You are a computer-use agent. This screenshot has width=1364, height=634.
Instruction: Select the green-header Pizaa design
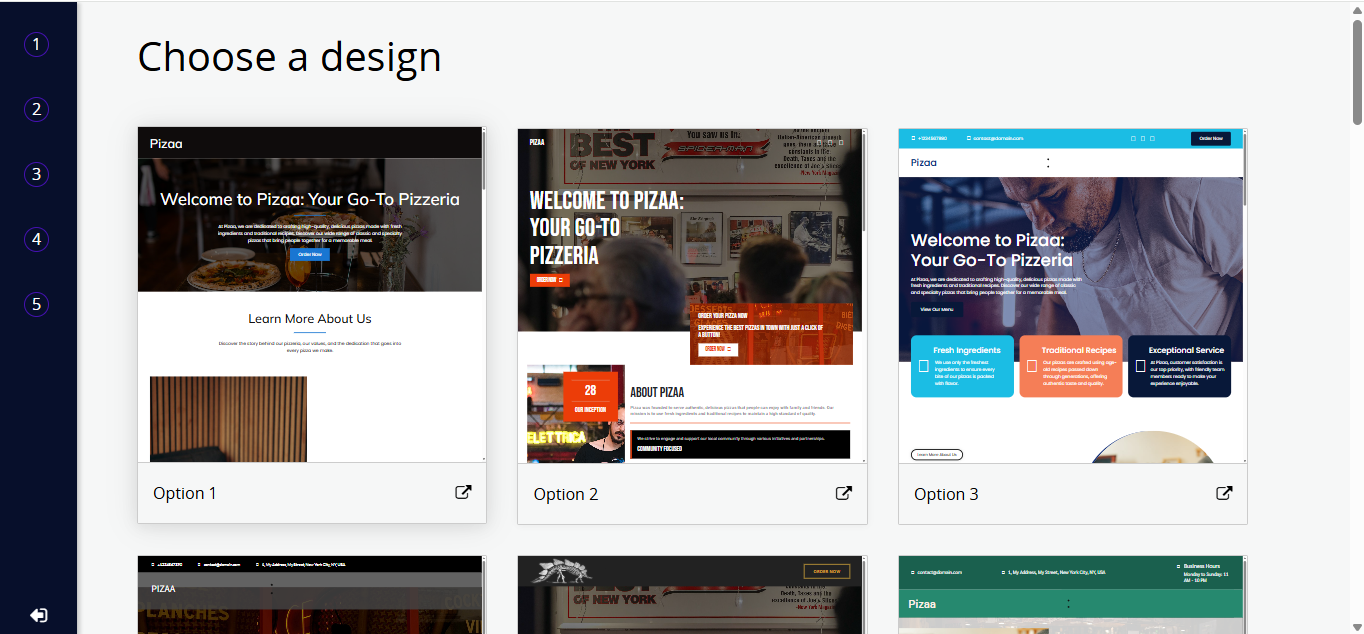point(1072,595)
